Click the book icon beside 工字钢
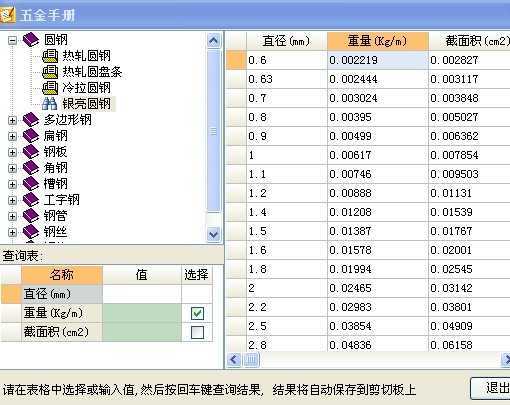 pyautogui.click(x=31, y=200)
